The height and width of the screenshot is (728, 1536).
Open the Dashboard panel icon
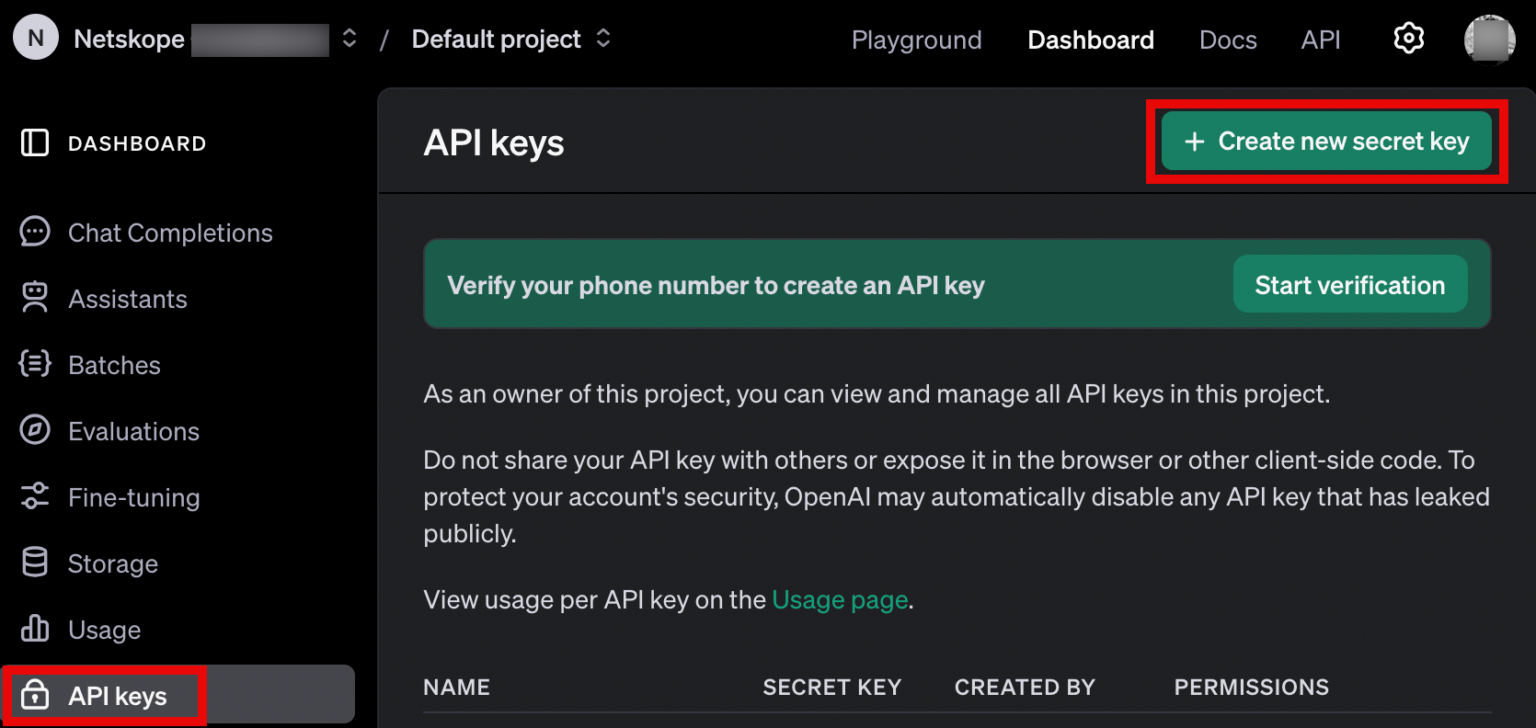(x=35, y=142)
